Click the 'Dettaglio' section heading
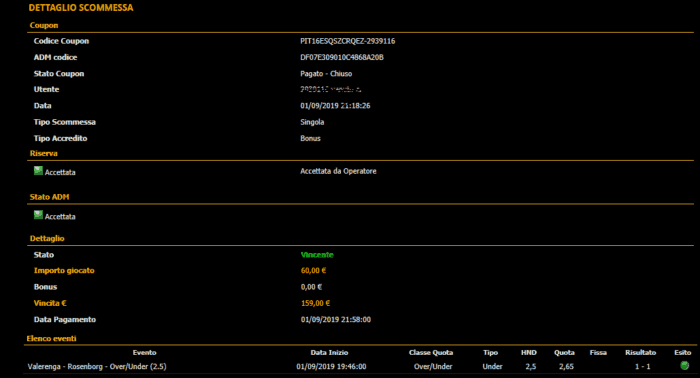Image resolution: width=700 pixels, height=378 pixels. tap(47, 238)
